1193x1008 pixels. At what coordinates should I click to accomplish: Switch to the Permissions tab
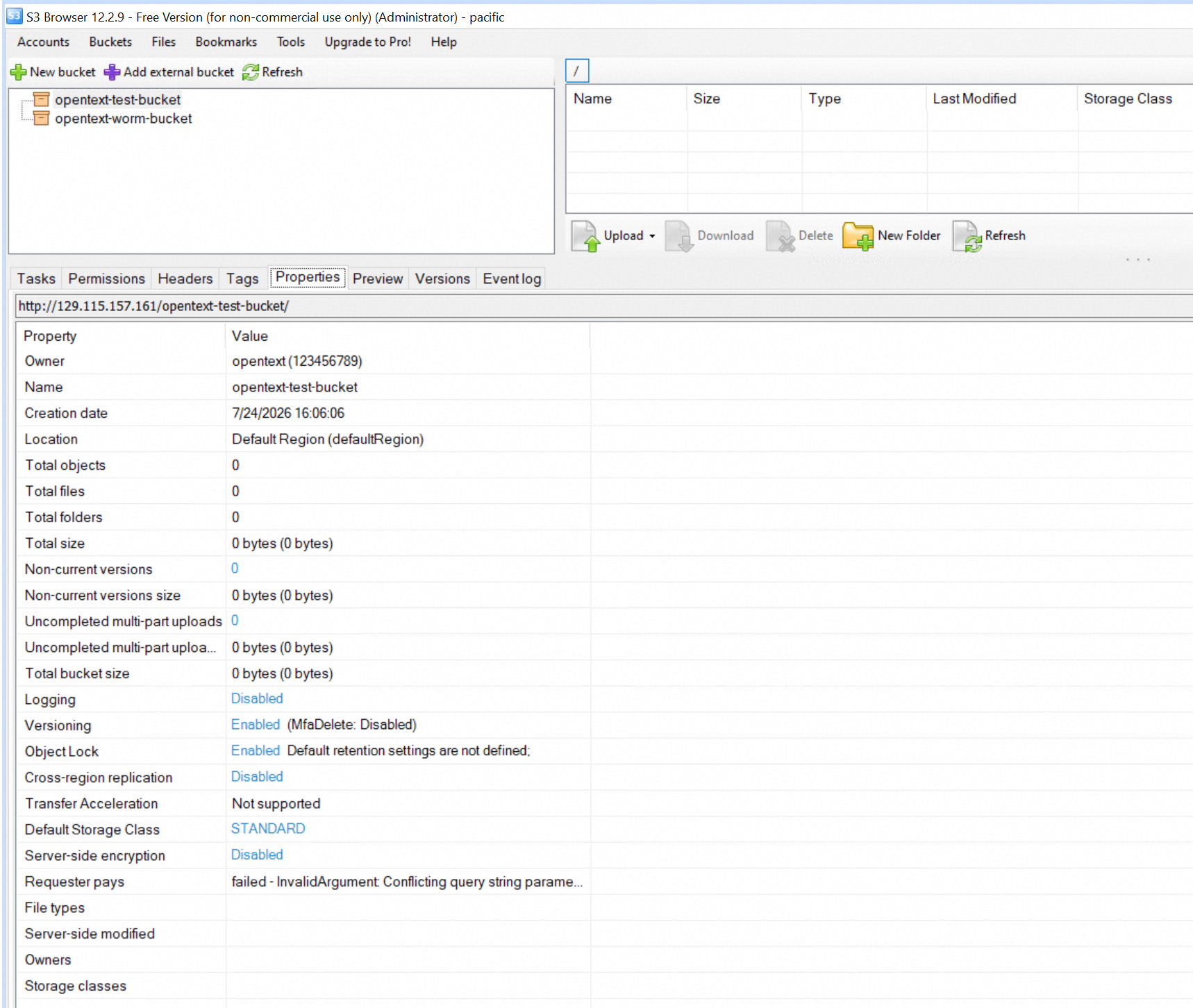coord(107,278)
